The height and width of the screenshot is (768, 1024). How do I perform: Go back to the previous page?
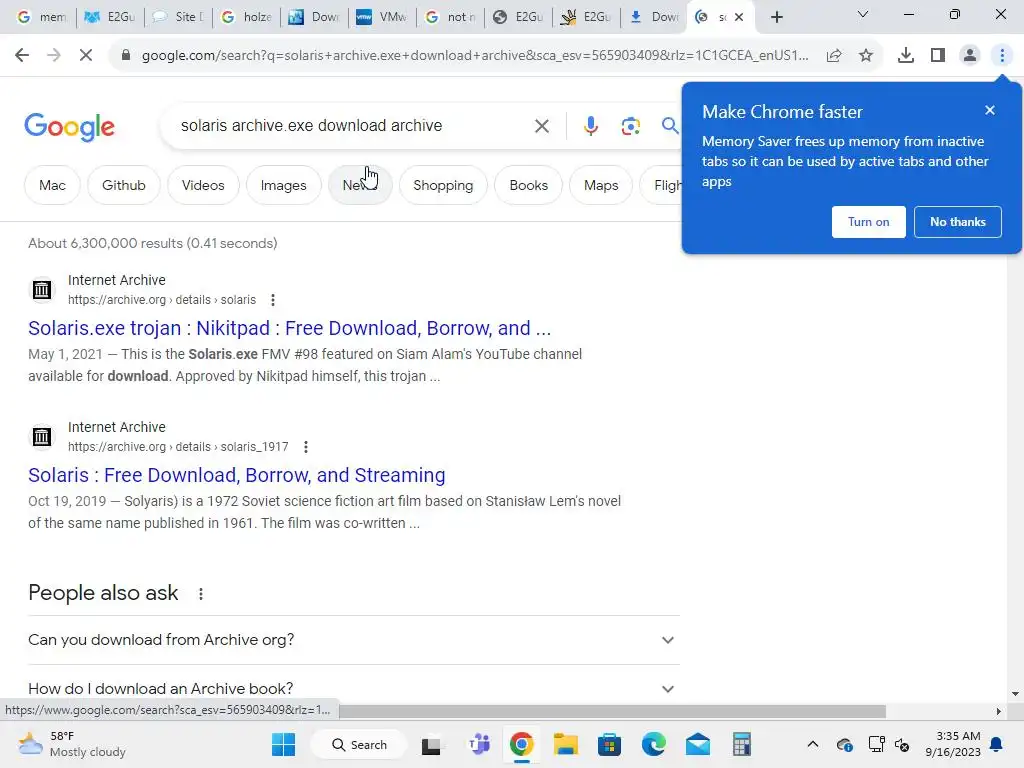pyautogui.click(x=22, y=56)
